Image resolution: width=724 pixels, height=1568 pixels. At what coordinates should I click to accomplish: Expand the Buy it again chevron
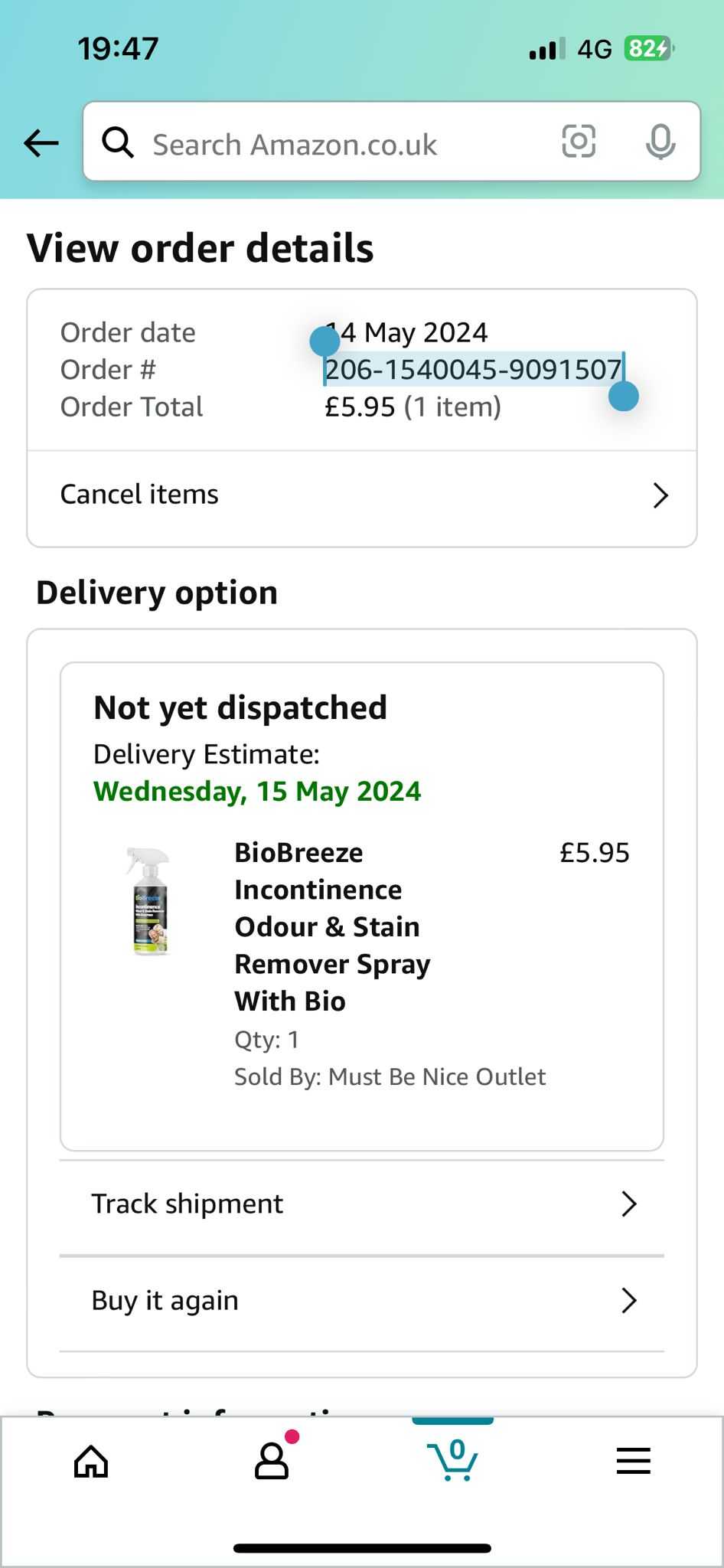pyautogui.click(x=629, y=1300)
